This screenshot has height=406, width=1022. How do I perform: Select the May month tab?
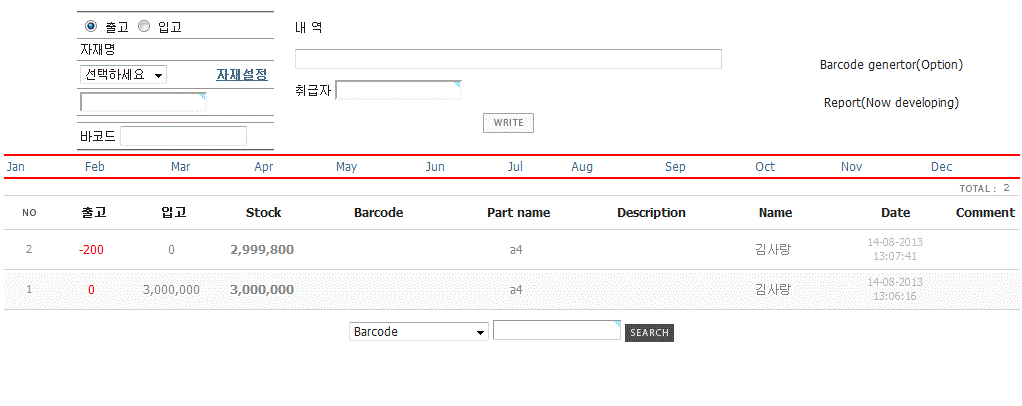346,167
